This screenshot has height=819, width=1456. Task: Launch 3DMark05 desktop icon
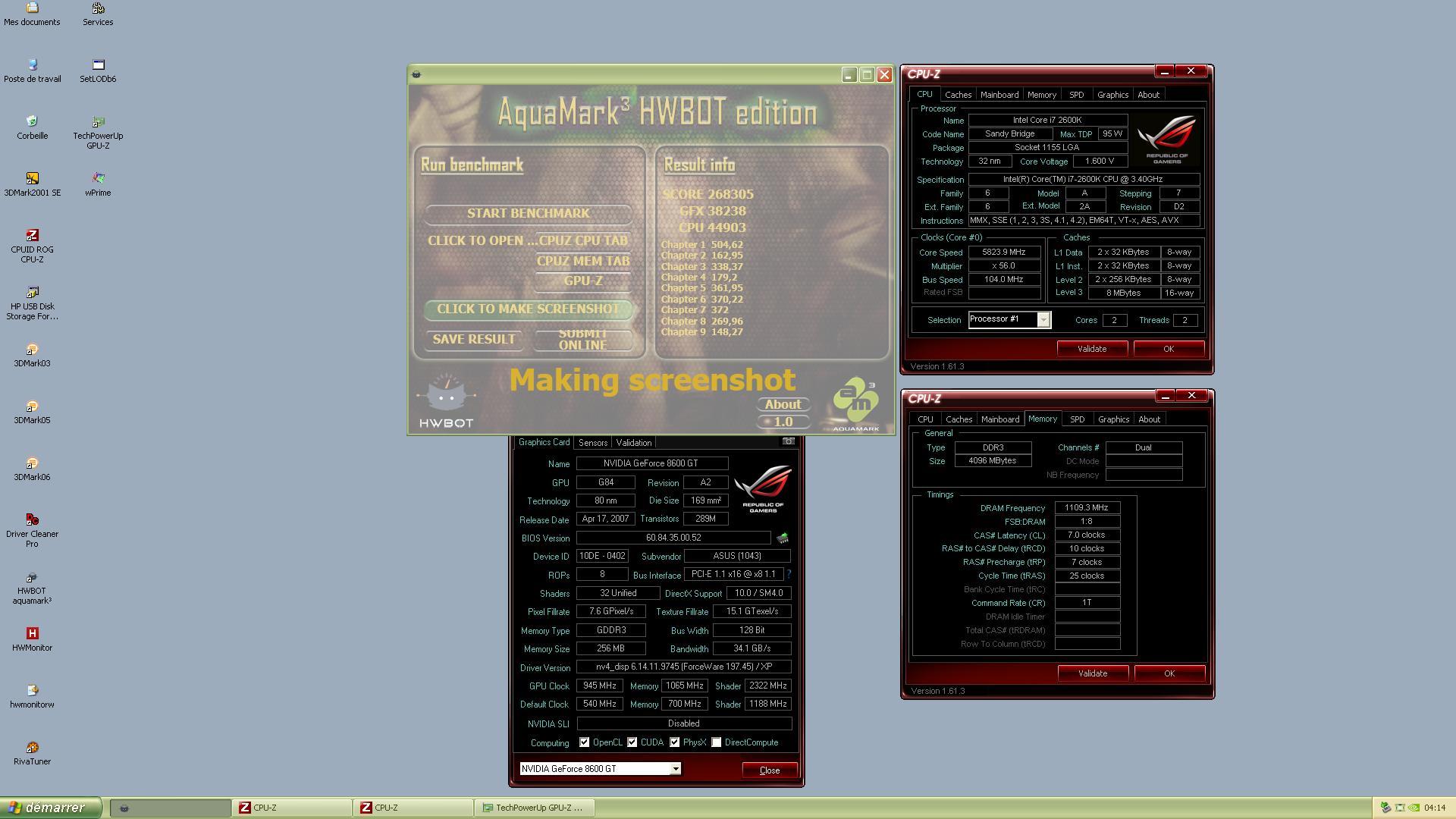32,413
